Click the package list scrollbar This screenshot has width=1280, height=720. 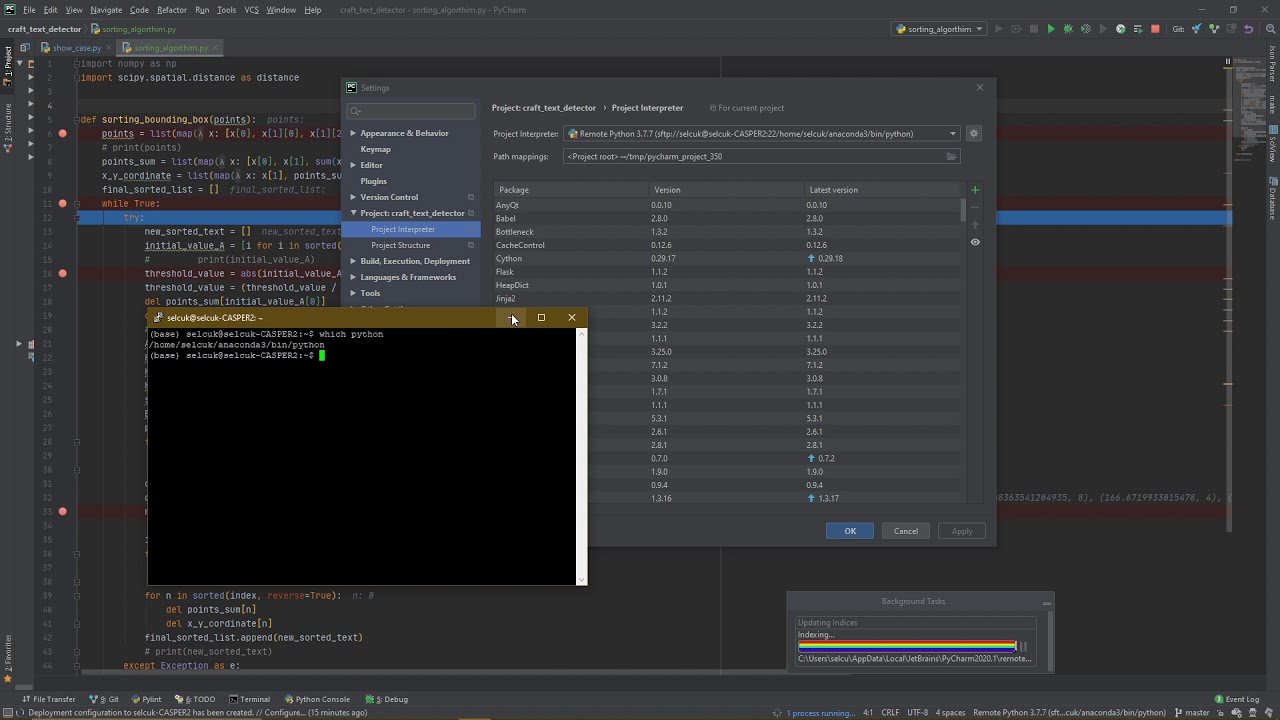pyautogui.click(x=964, y=210)
